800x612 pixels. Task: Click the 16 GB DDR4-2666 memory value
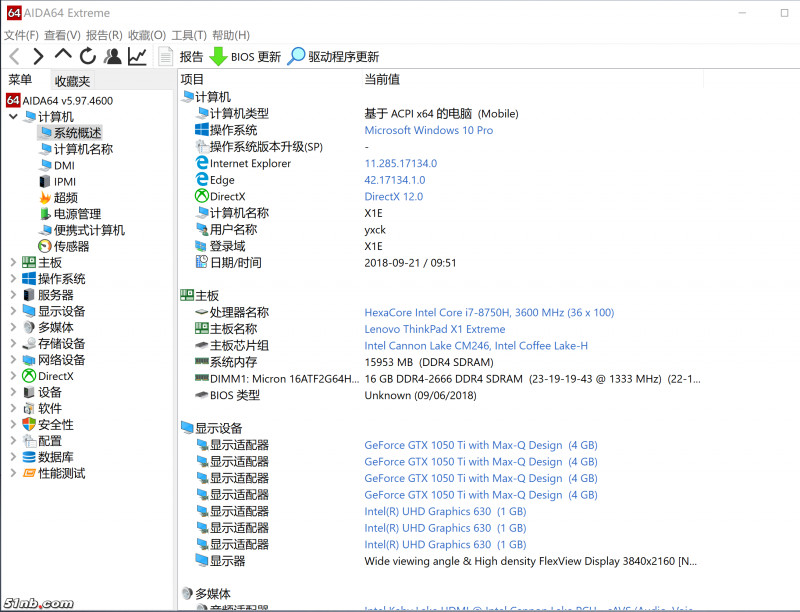[x=532, y=379]
